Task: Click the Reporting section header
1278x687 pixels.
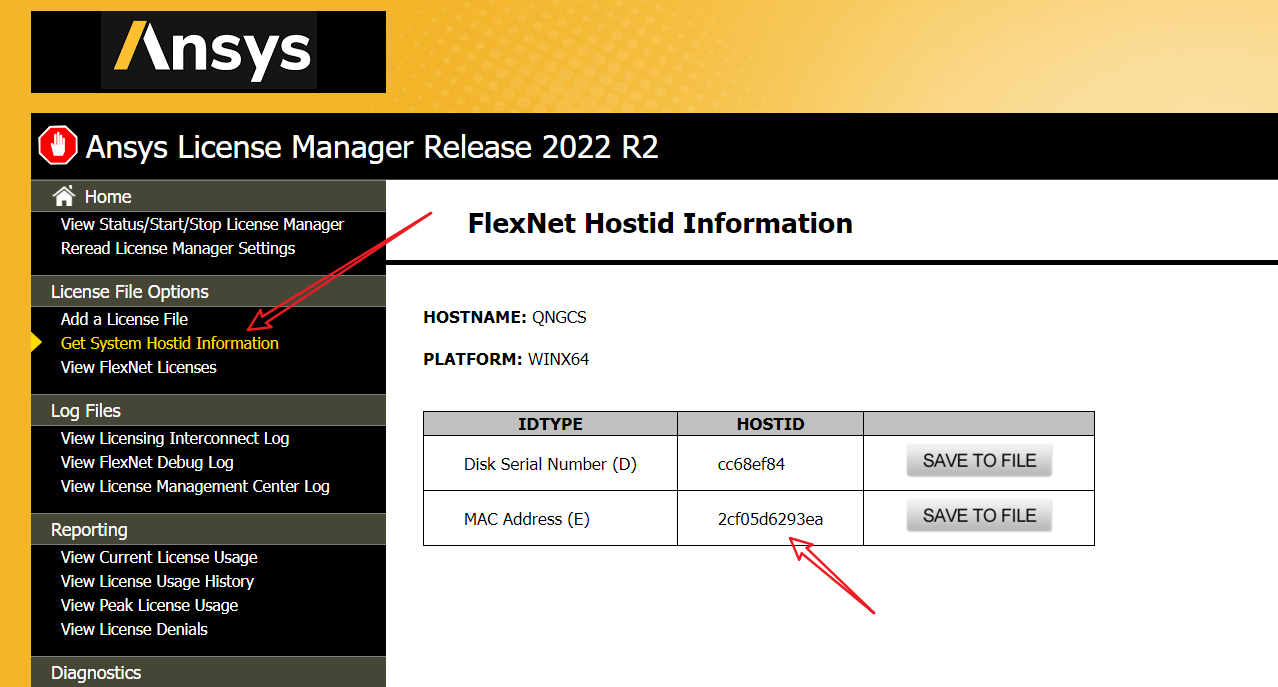Action: pyautogui.click(x=208, y=529)
